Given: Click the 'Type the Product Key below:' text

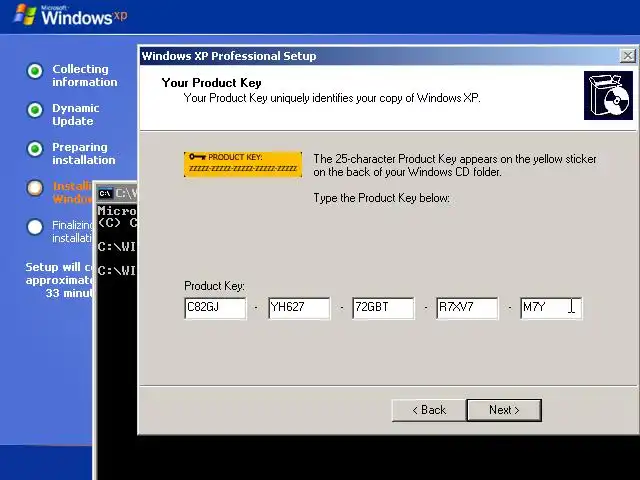Looking at the screenshot, I should coord(382,198).
